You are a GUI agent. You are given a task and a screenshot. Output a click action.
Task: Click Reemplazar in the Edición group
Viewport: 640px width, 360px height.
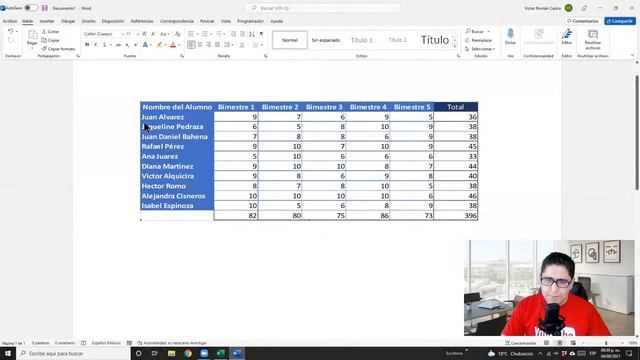479,40
